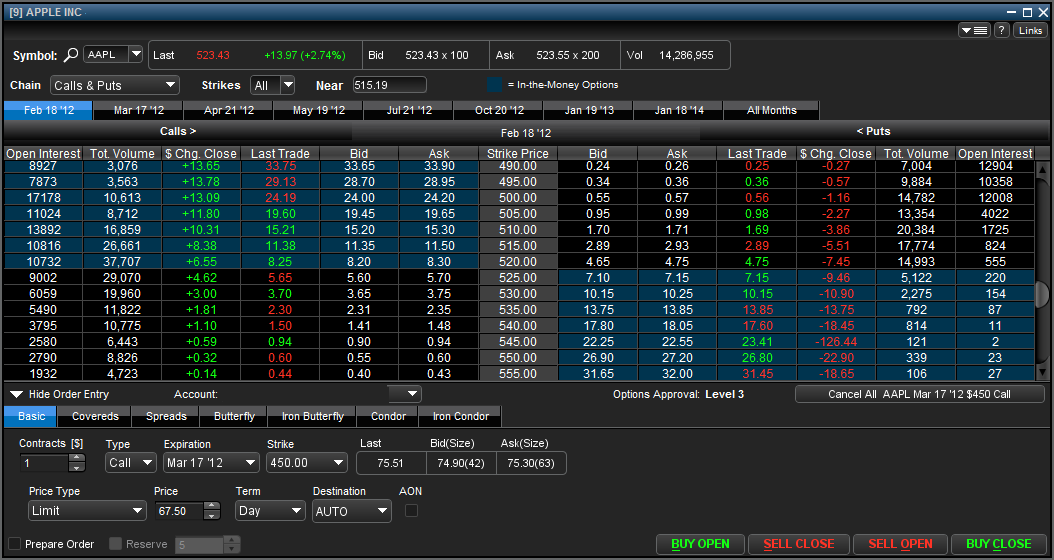
Task: Click the call ask price 8.30
Action: [438, 262]
